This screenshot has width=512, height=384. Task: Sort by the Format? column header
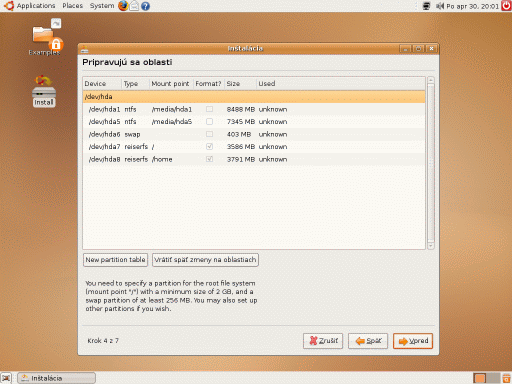pyautogui.click(x=209, y=84)
